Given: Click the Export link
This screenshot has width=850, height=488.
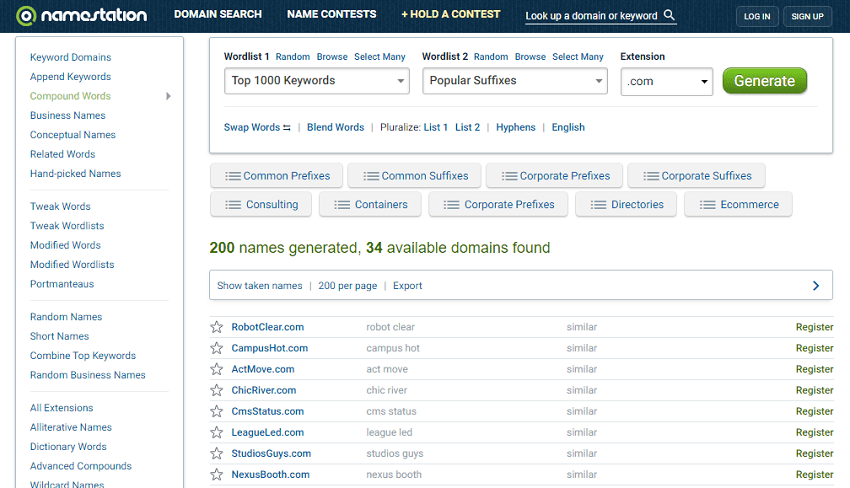Looking at the screenshot, I should [408, 286].
